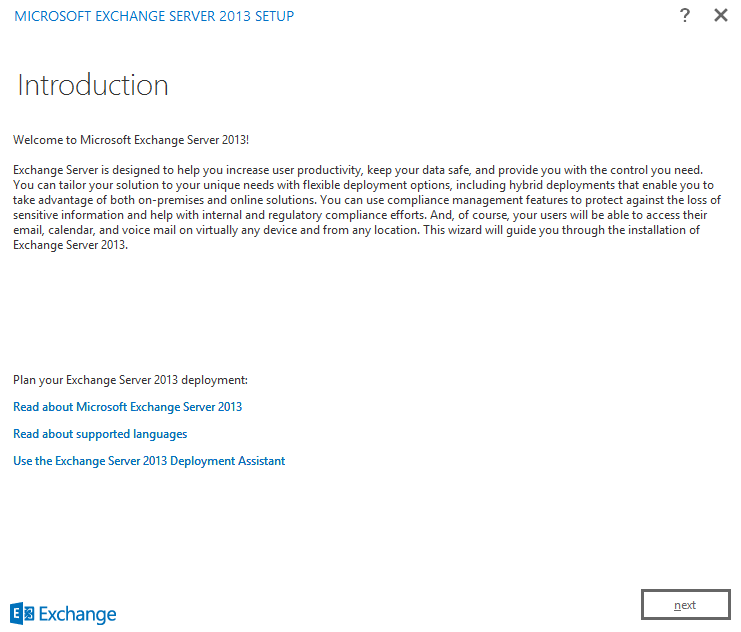Click the blue Exchange logo icon
Image resolution: width=741 pixels, height=632 pixels.
(23, 613)
